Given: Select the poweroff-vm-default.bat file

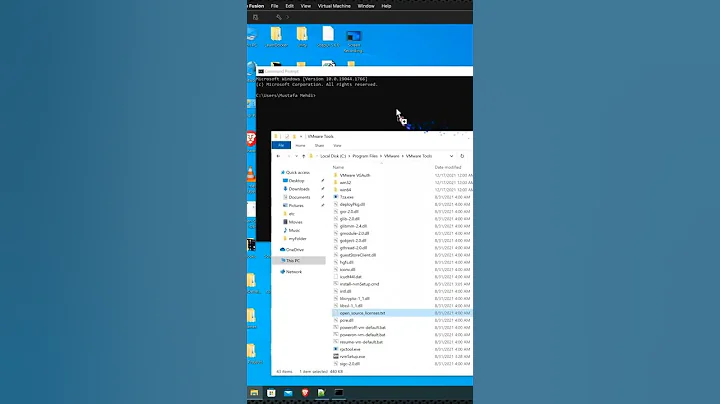Looking at the screenshot, I should click(363, 328).
